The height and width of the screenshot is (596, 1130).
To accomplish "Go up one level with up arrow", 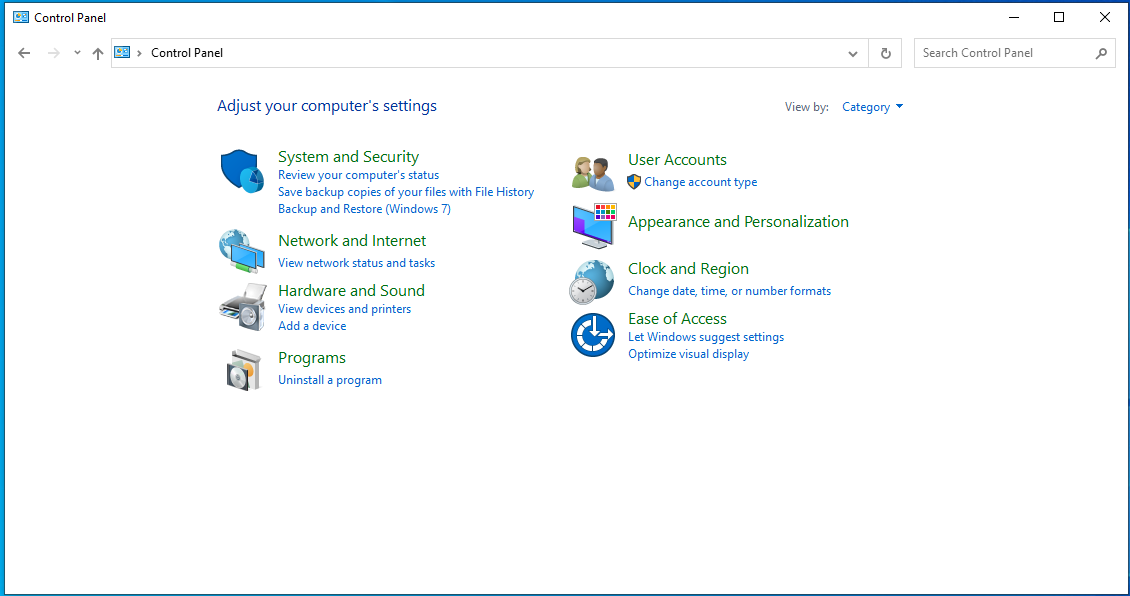I will (98, 53).
